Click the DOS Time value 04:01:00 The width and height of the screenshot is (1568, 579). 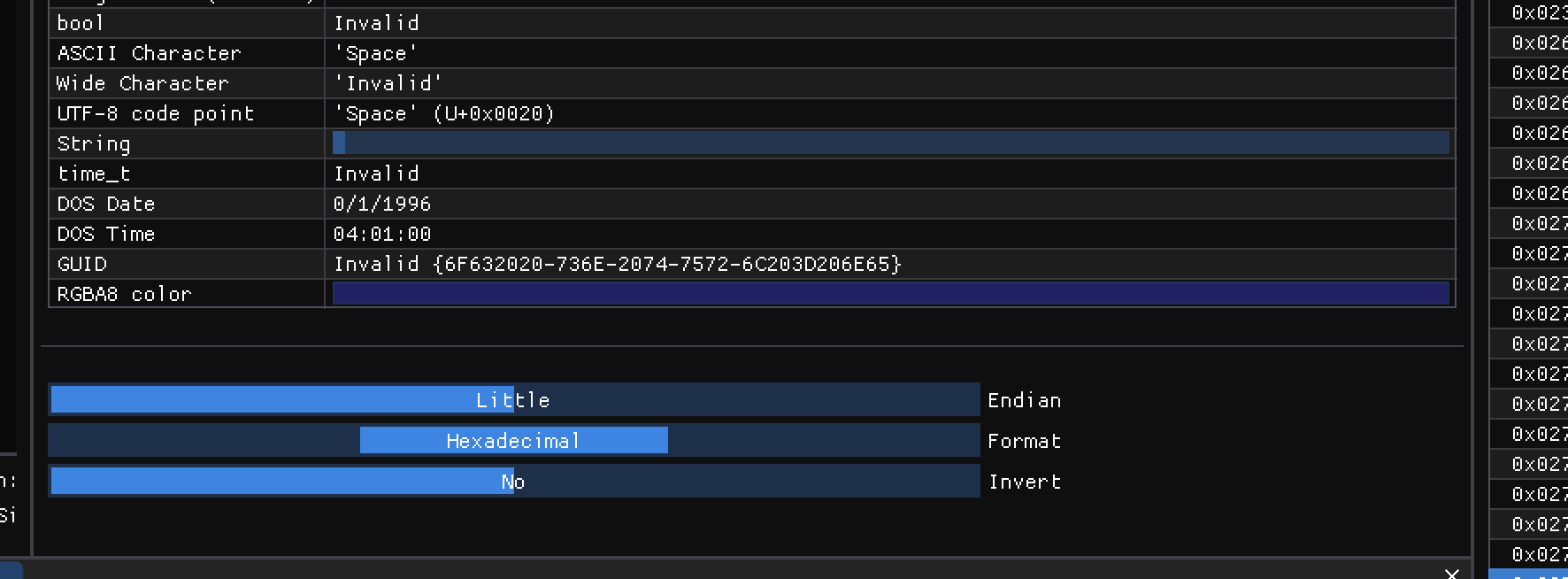tap(381, 233)
